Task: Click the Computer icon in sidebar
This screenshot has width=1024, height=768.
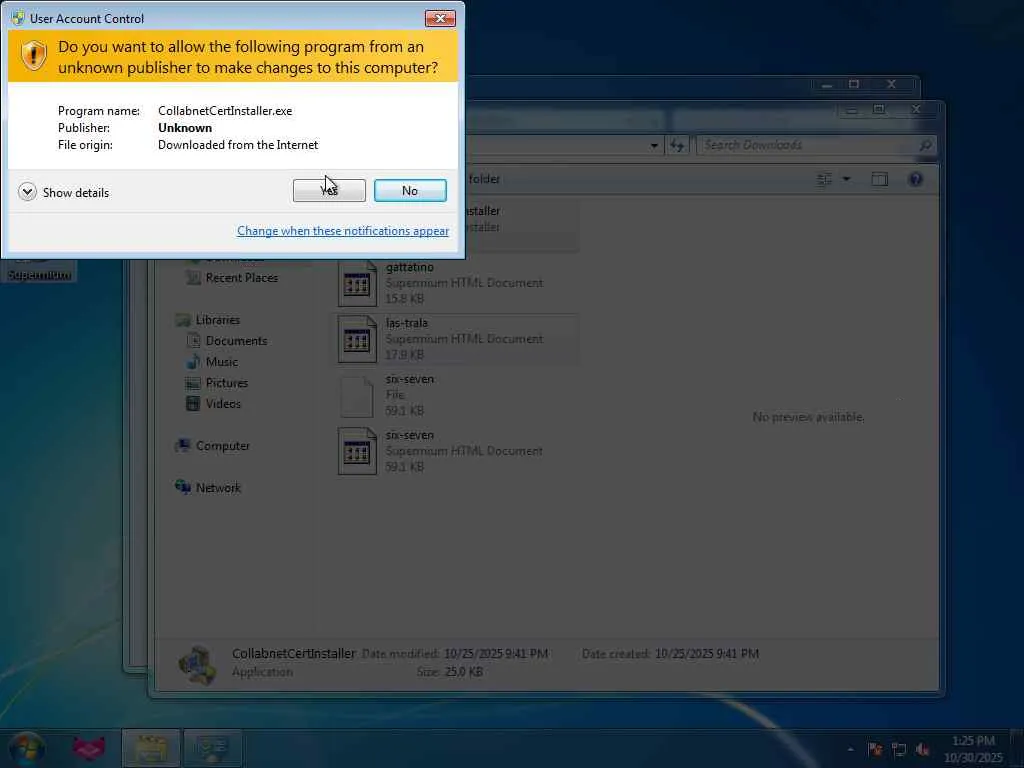Action: [183, 445]
